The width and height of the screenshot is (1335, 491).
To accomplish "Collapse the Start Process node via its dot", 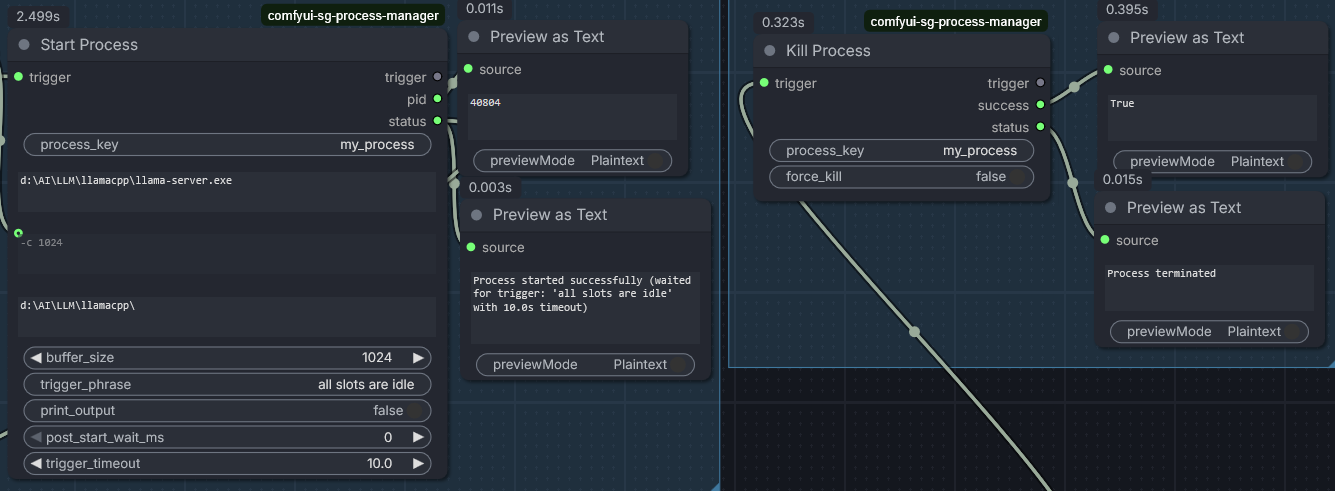I will (24, 45).
